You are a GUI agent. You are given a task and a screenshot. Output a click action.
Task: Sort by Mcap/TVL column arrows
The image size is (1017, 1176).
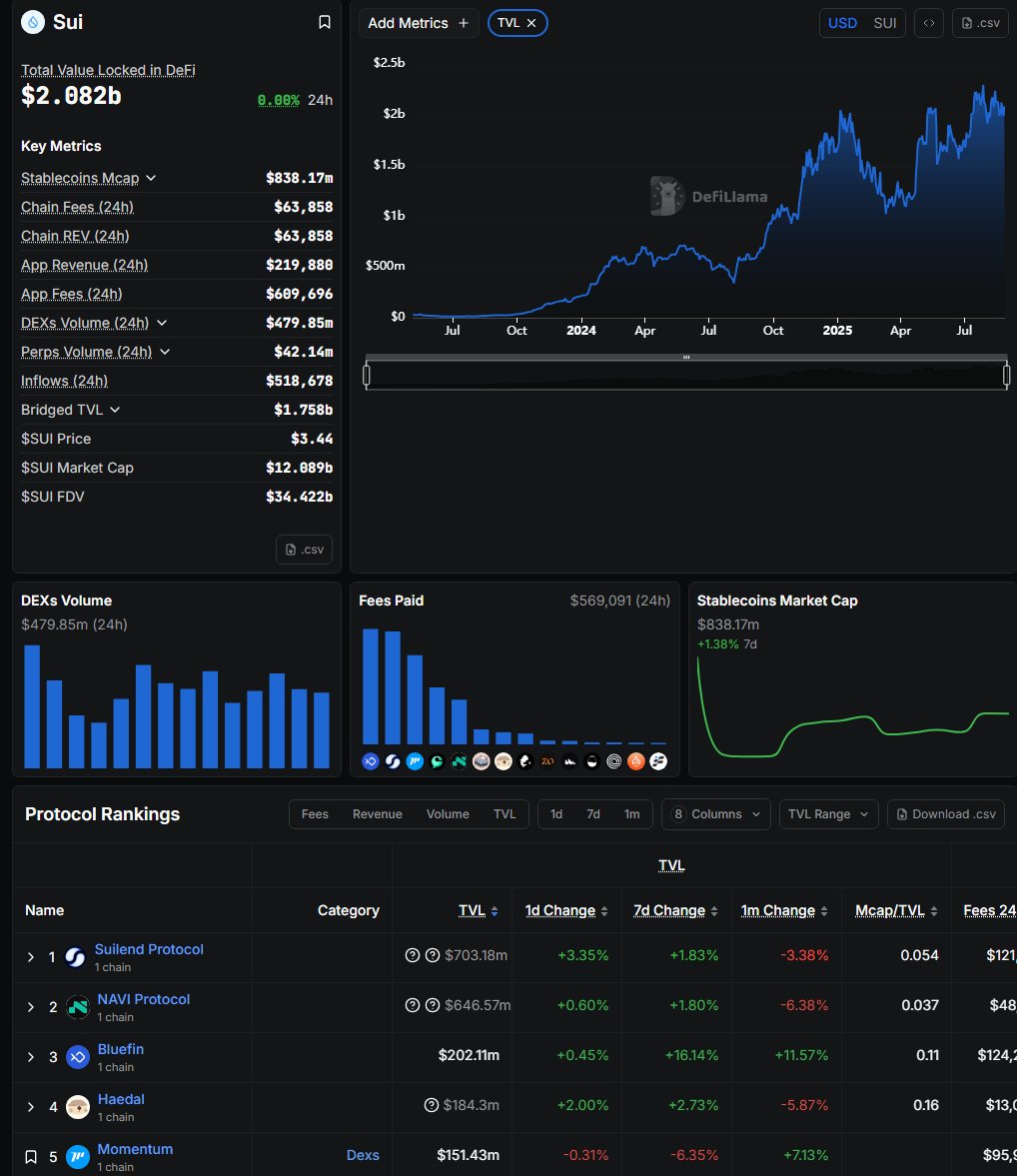pyautogui.click(x=934, y=911)
